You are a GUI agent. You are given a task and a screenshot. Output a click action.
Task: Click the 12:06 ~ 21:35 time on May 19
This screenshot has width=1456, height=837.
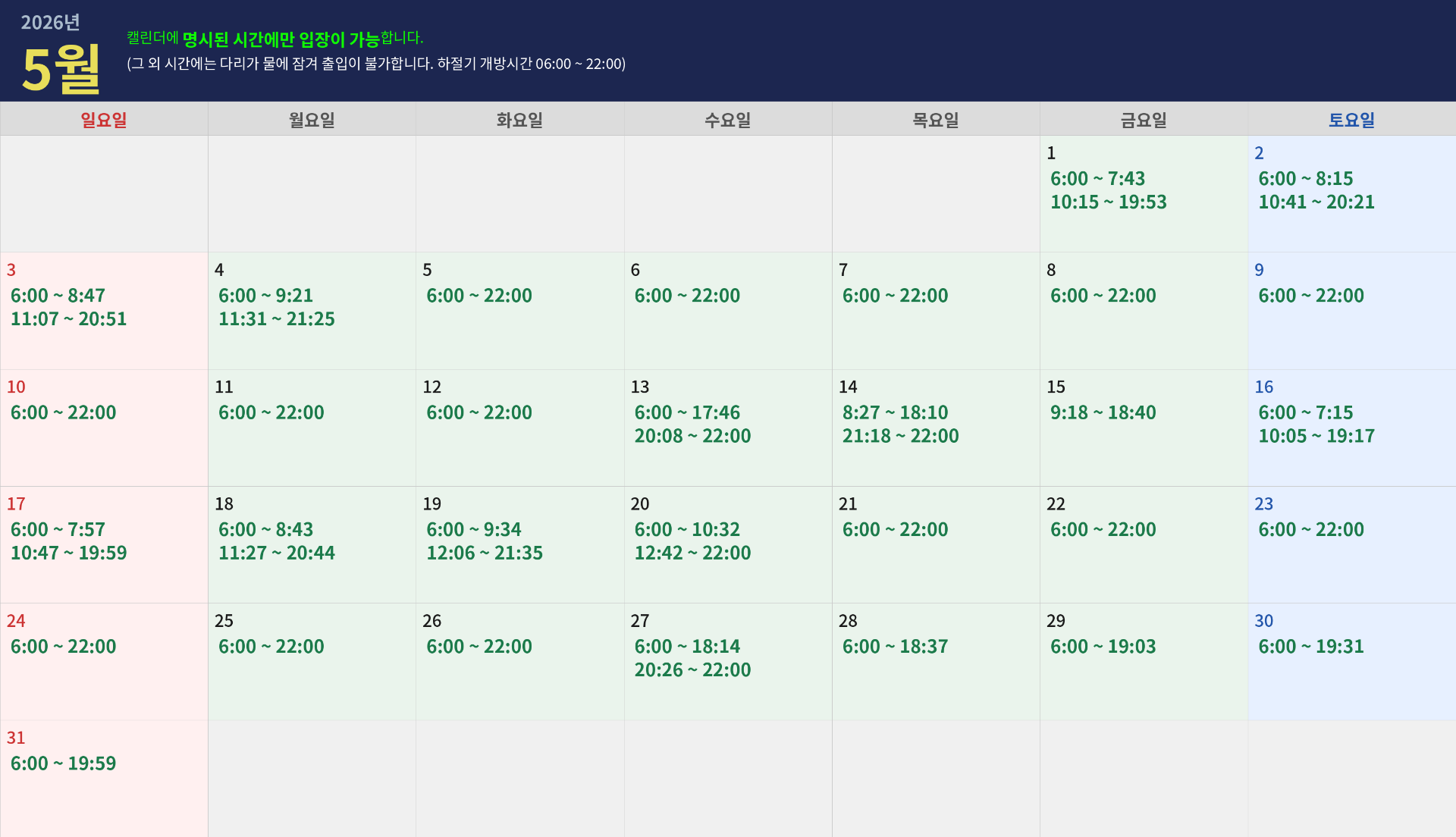click(485, 553)
